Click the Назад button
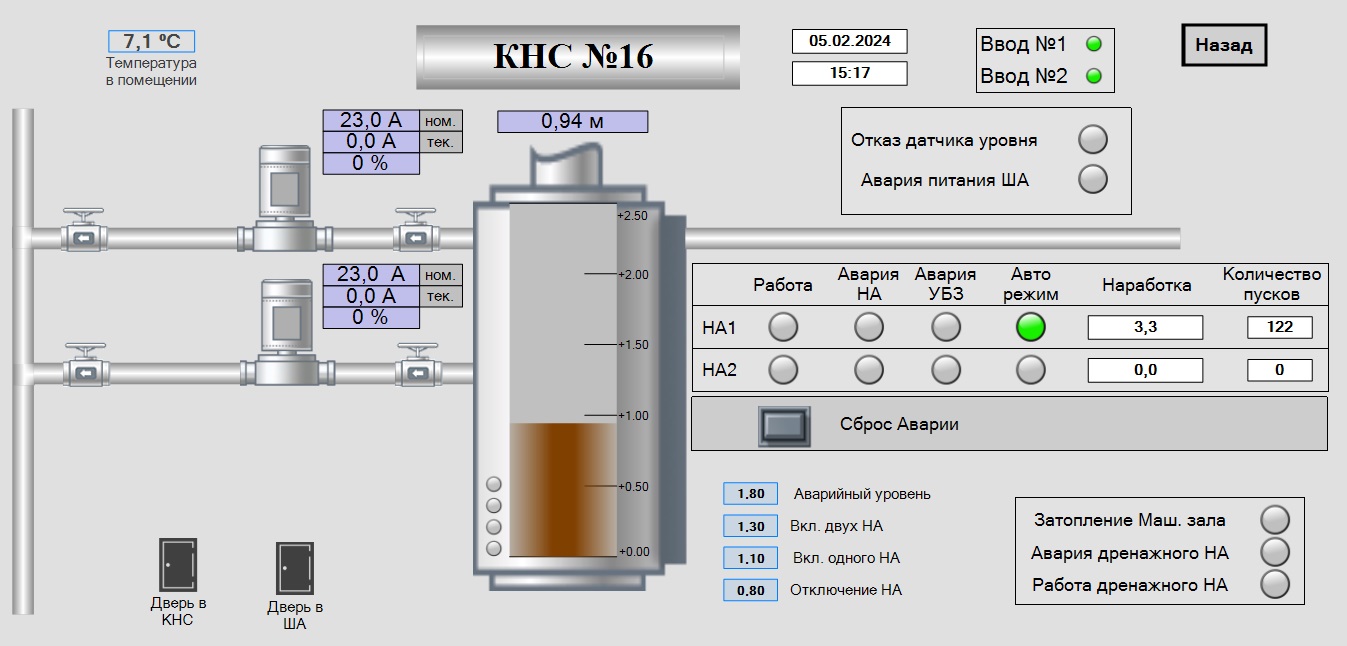 coord(1224,45)
